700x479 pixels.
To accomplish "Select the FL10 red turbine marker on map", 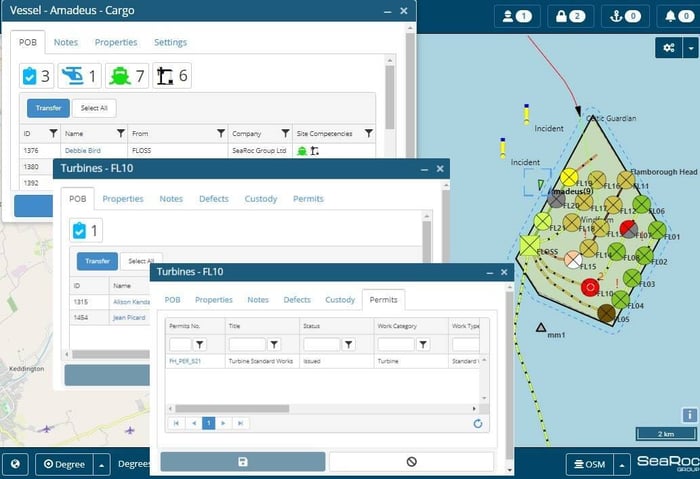I will 590,287.
